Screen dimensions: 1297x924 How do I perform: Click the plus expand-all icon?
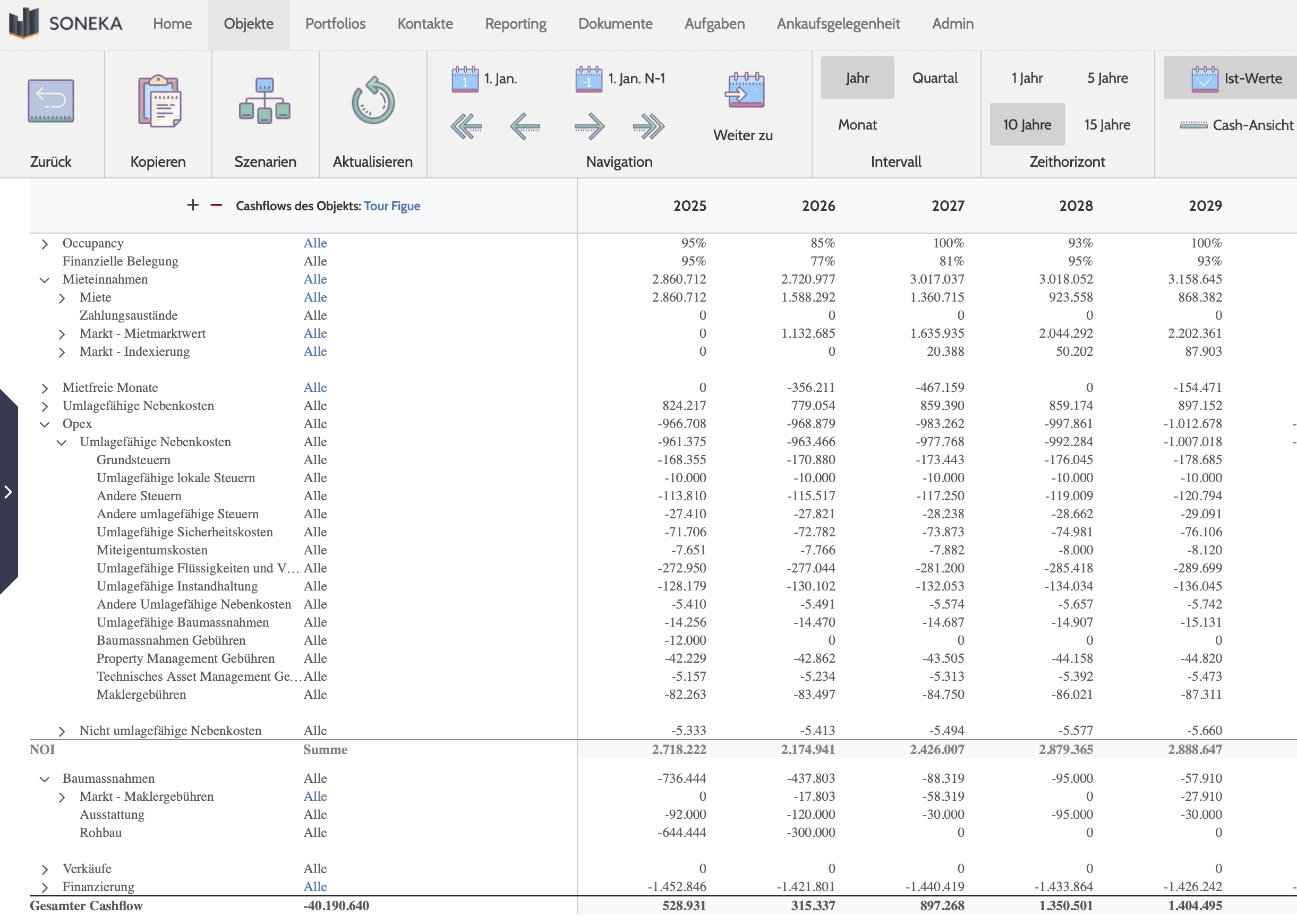[192, 206]
